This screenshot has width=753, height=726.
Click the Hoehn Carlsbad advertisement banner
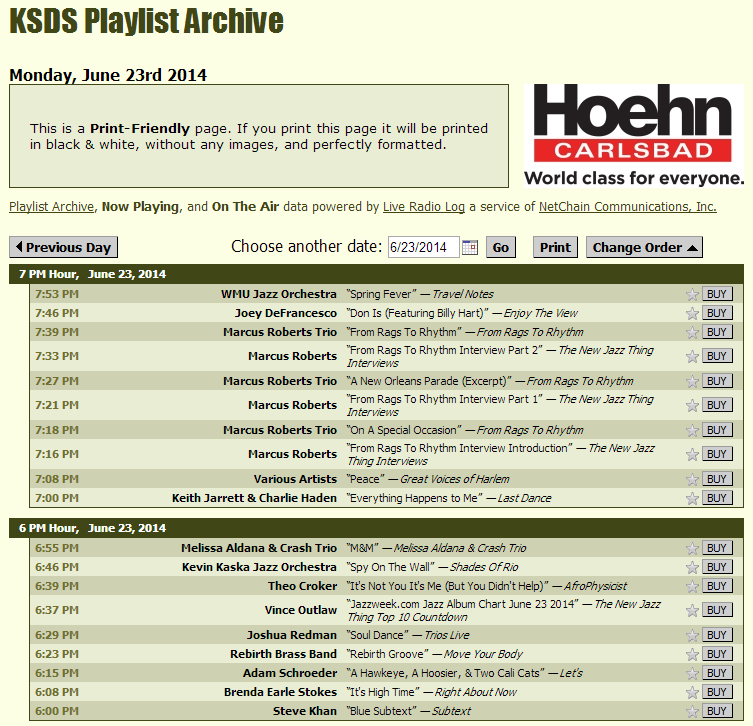634,135
